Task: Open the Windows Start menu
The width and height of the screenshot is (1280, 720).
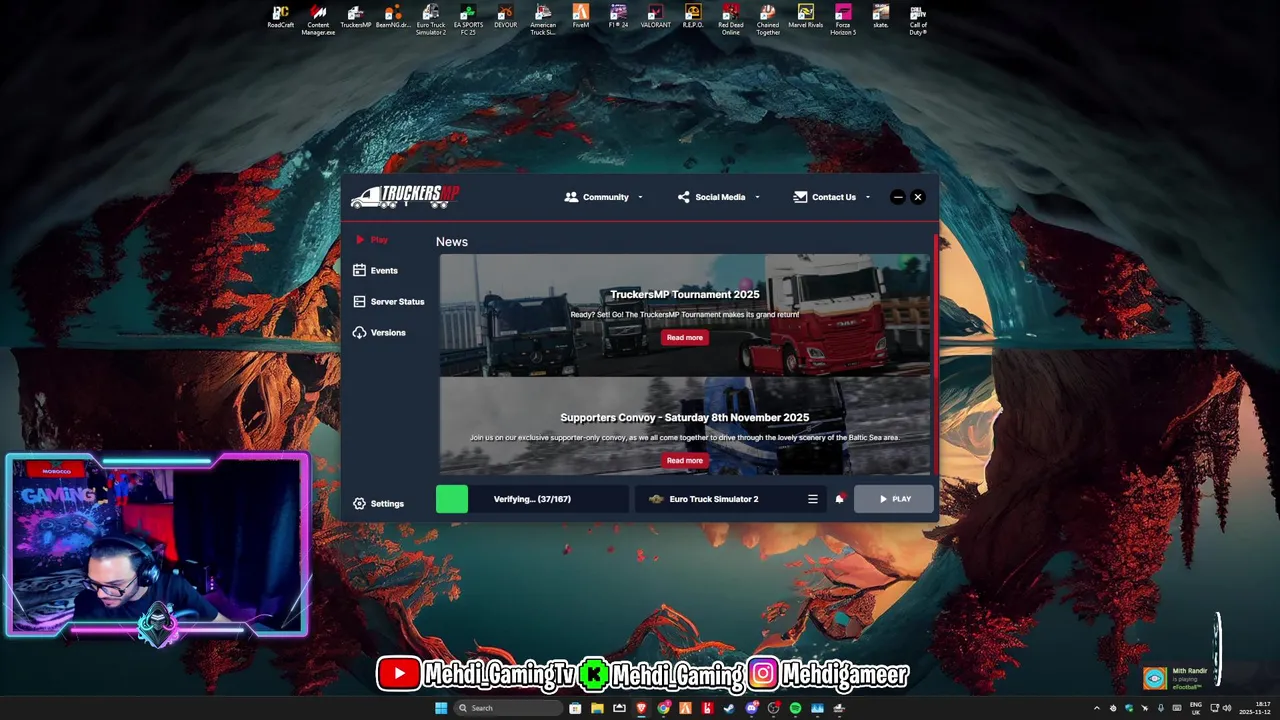Action: (441, 708)
